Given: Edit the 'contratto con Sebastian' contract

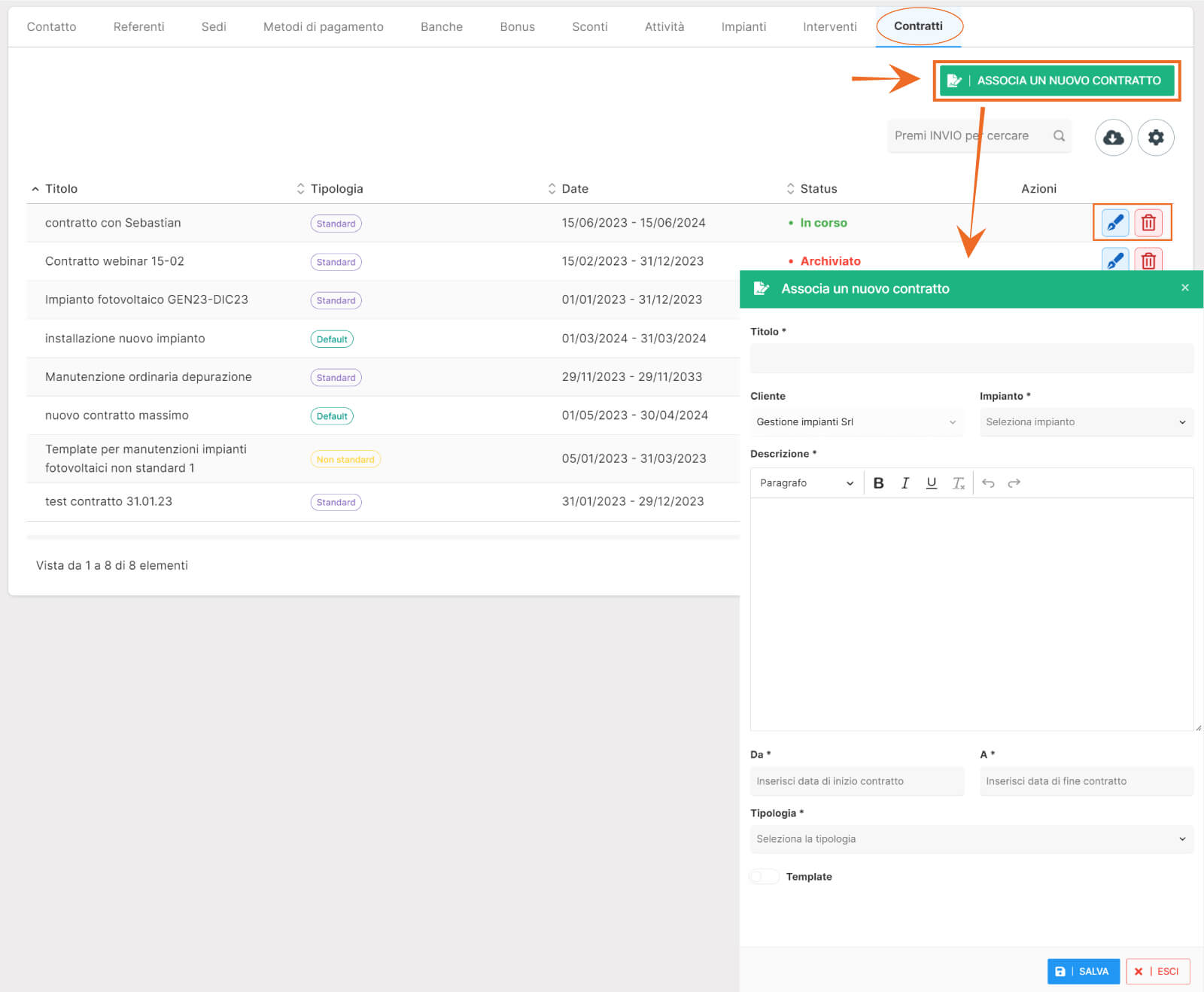Looking at the screenshot, I should click(1114, 223).
